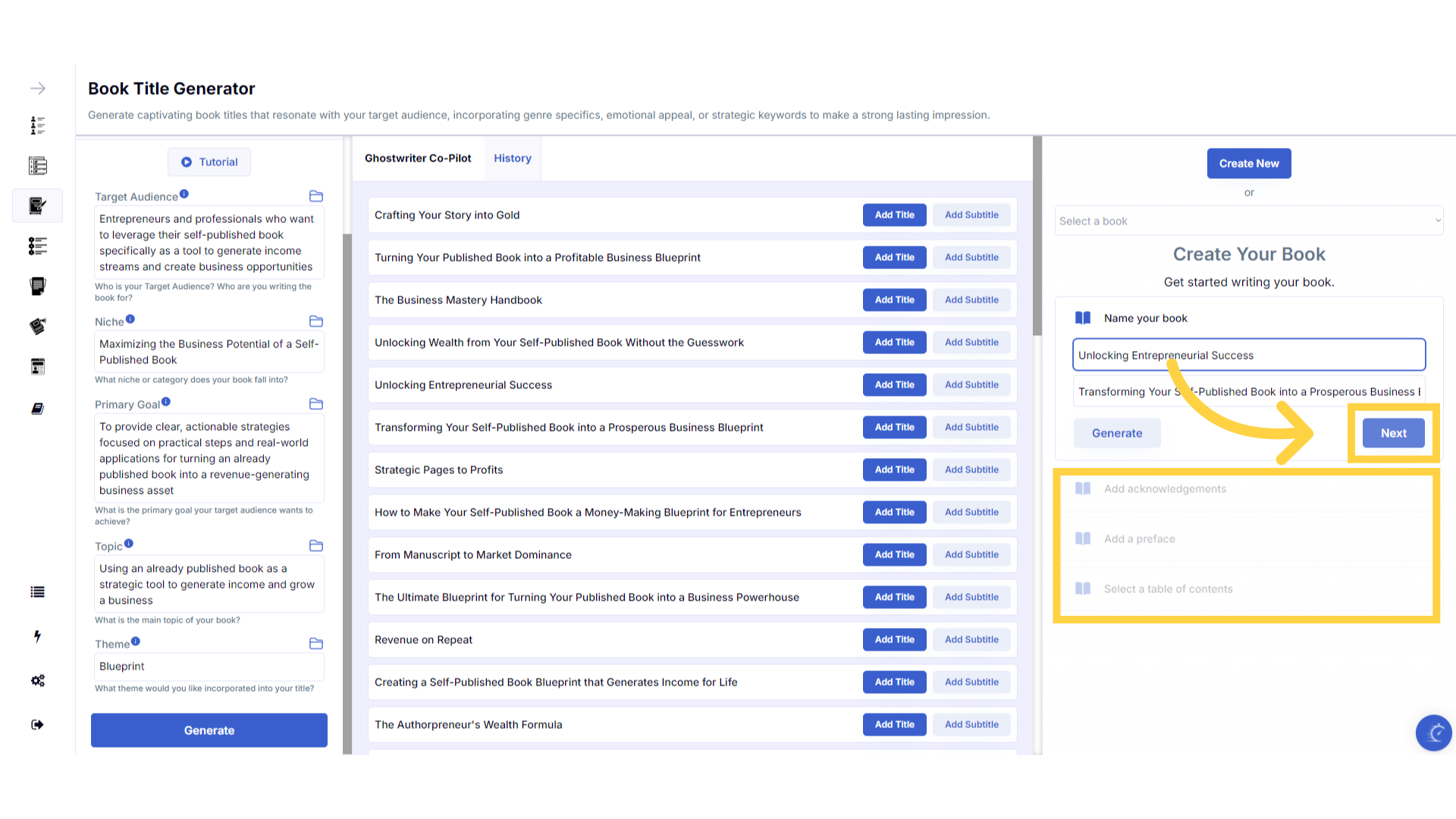Click the logout icon in sidebar

pyautogui.click(x=37, y=724)
